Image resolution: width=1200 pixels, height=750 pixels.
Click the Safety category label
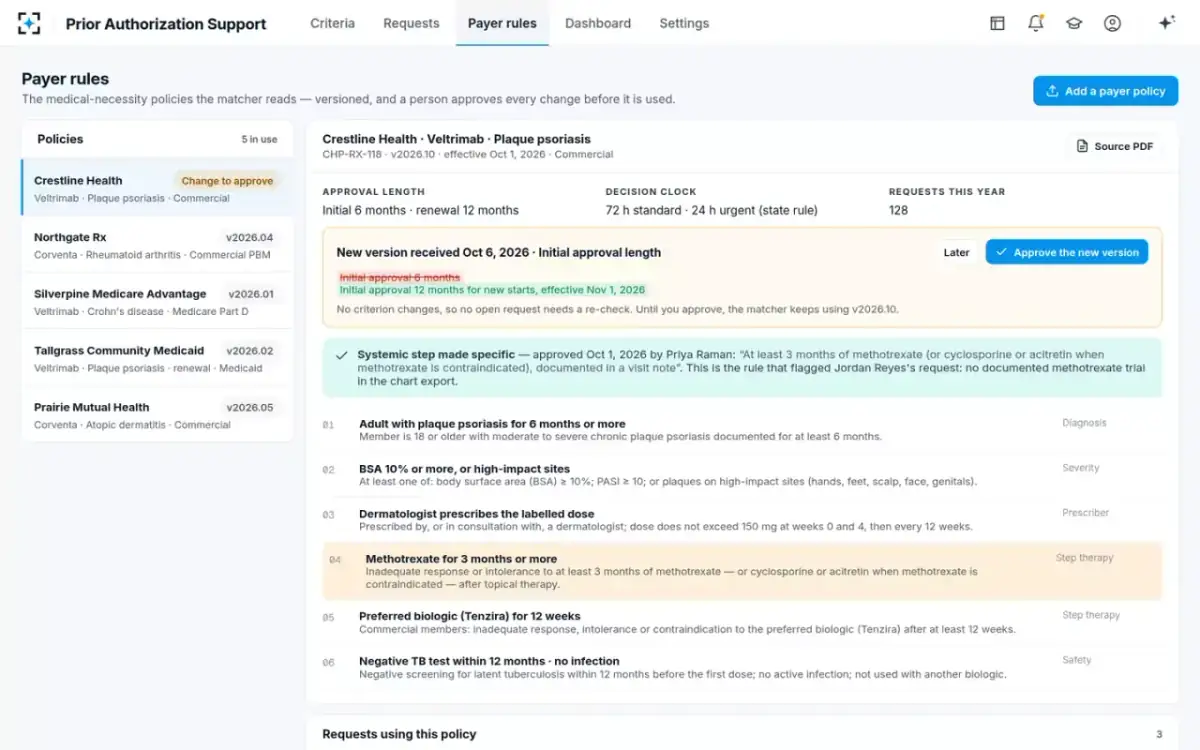pyautogui.click(x=1076, y=660)
